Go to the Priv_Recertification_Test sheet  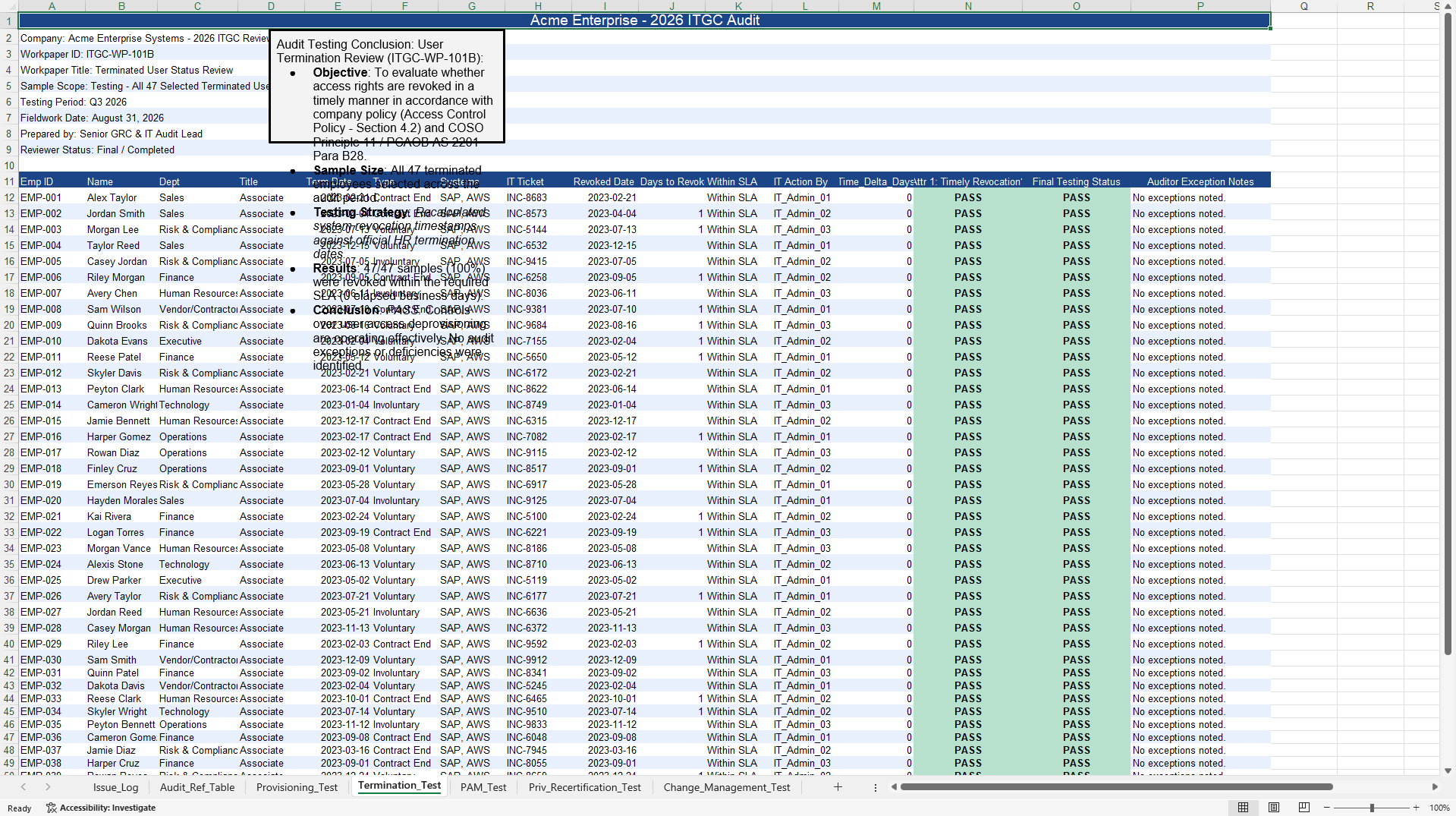point(585,787)
